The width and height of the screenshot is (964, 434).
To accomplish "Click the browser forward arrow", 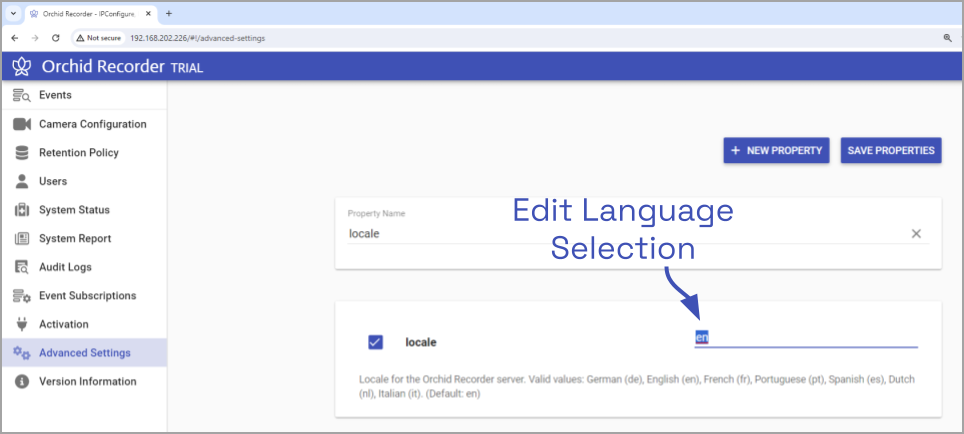I will 35,38.
